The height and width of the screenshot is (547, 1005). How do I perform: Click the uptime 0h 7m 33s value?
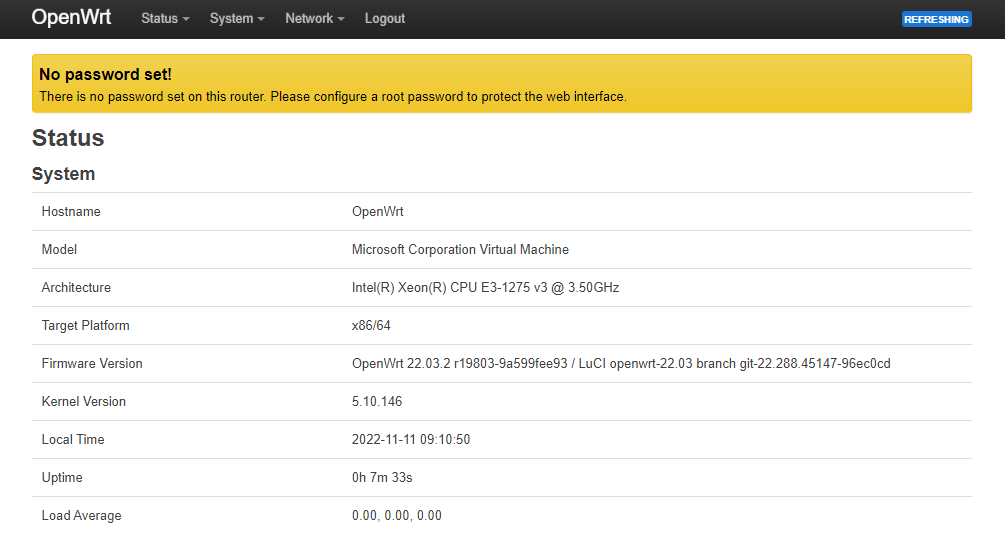(382, 478)
